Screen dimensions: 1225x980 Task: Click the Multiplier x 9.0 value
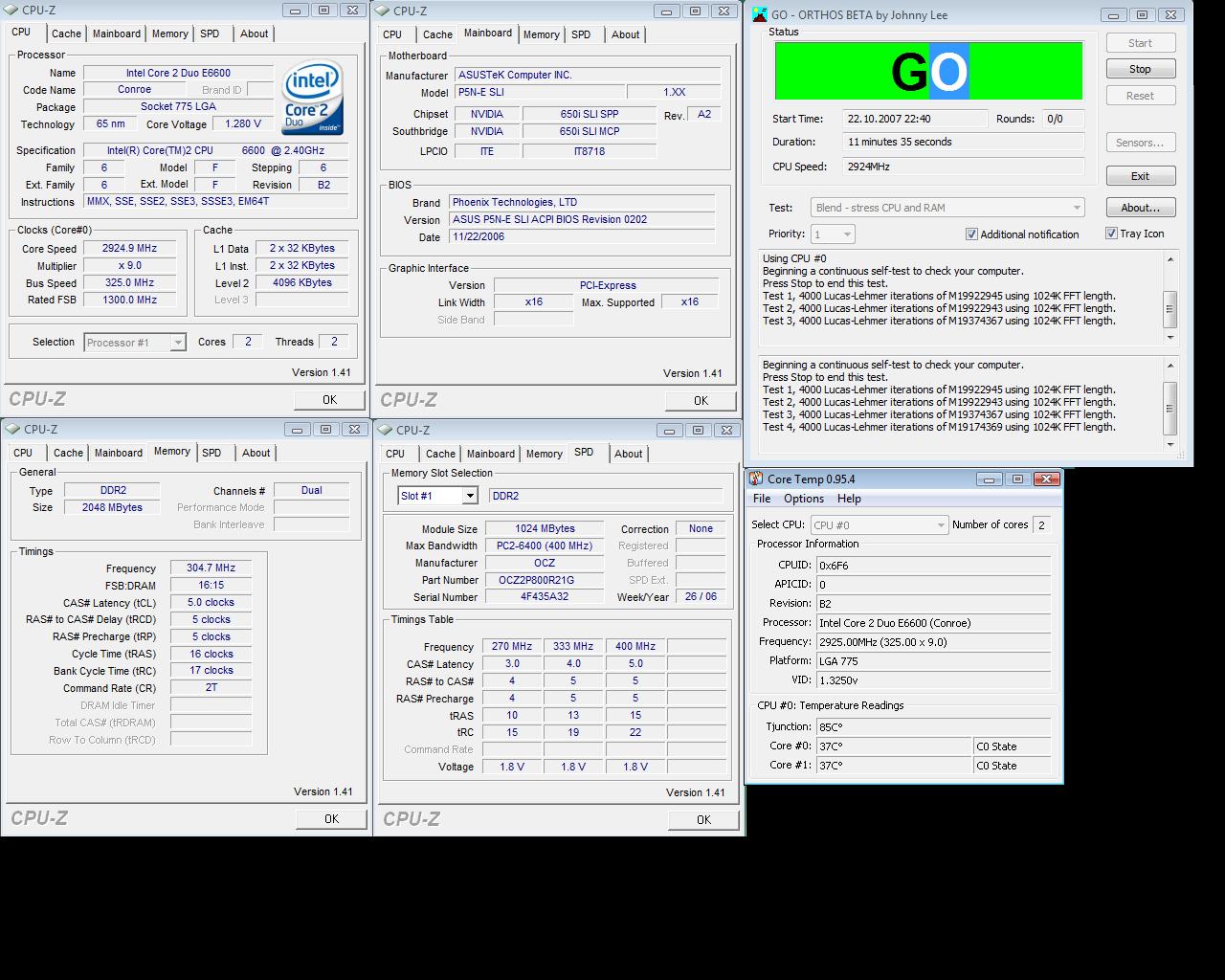point(129,266)
